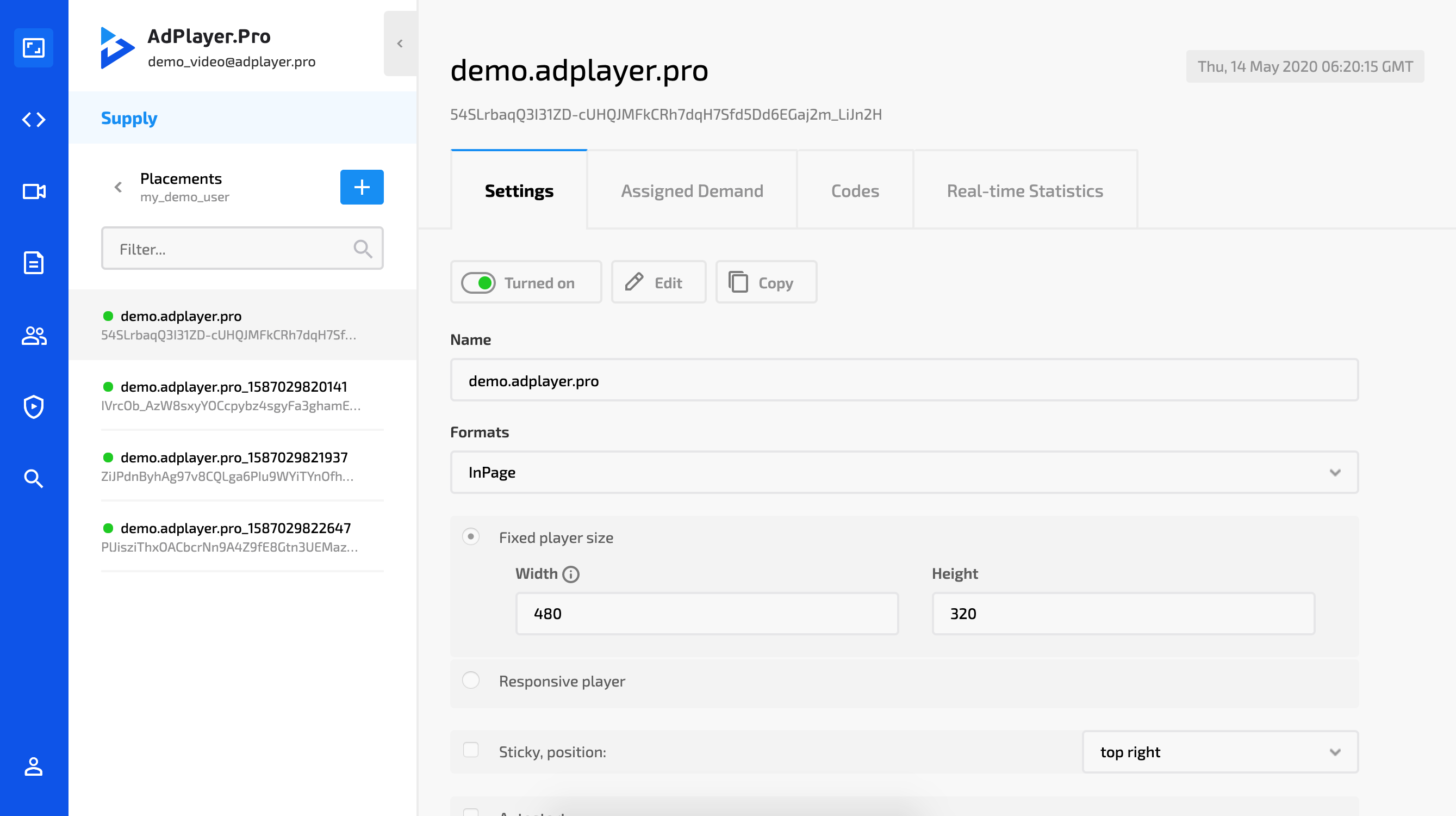Open the Placements panel icon

(x=33, y=47)
